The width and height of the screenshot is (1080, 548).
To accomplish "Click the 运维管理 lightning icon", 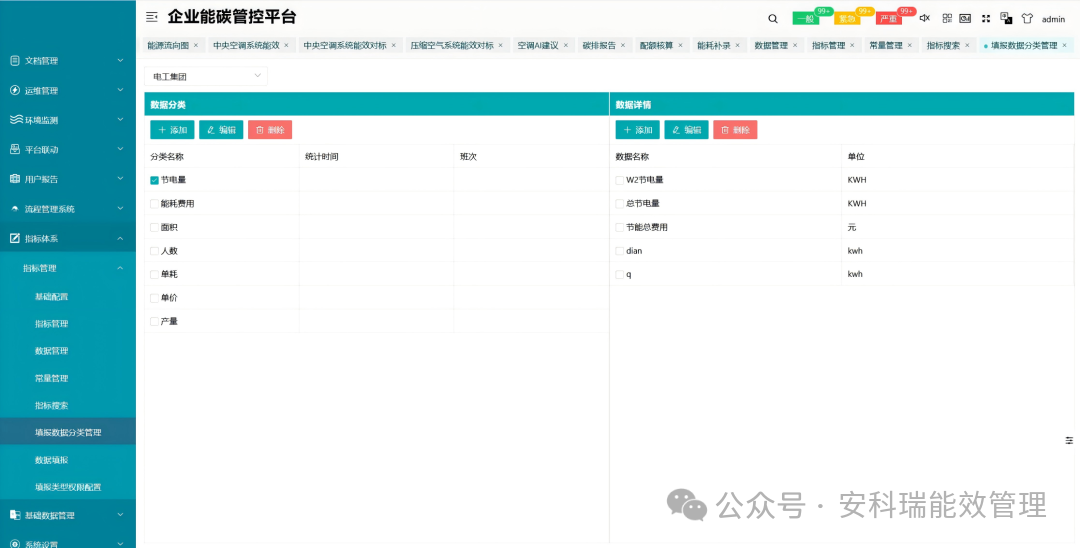I will pos(15,90).
